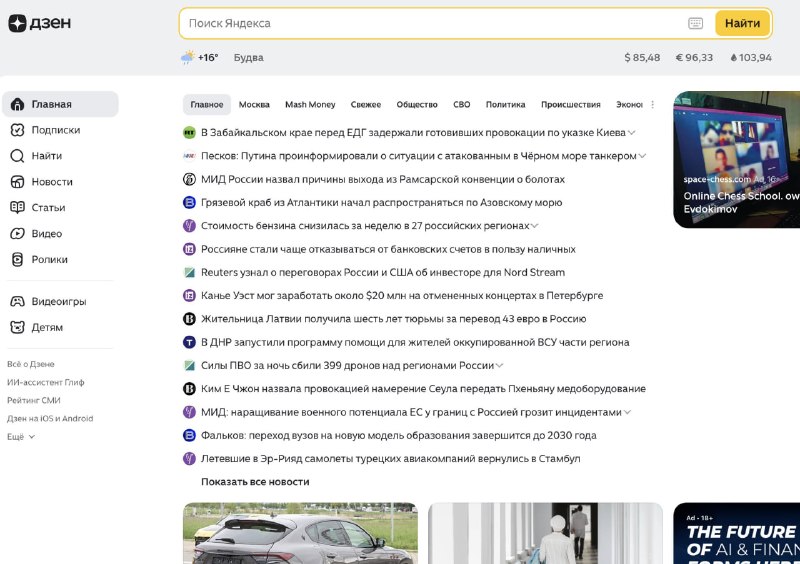Open Всё о Дзене link

(31, 364)
